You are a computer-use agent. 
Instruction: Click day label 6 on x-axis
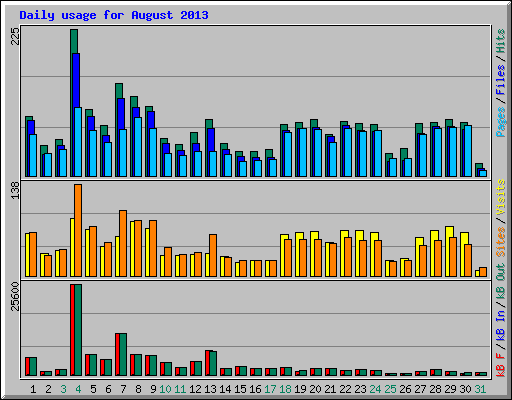click(x=108, y=389)
